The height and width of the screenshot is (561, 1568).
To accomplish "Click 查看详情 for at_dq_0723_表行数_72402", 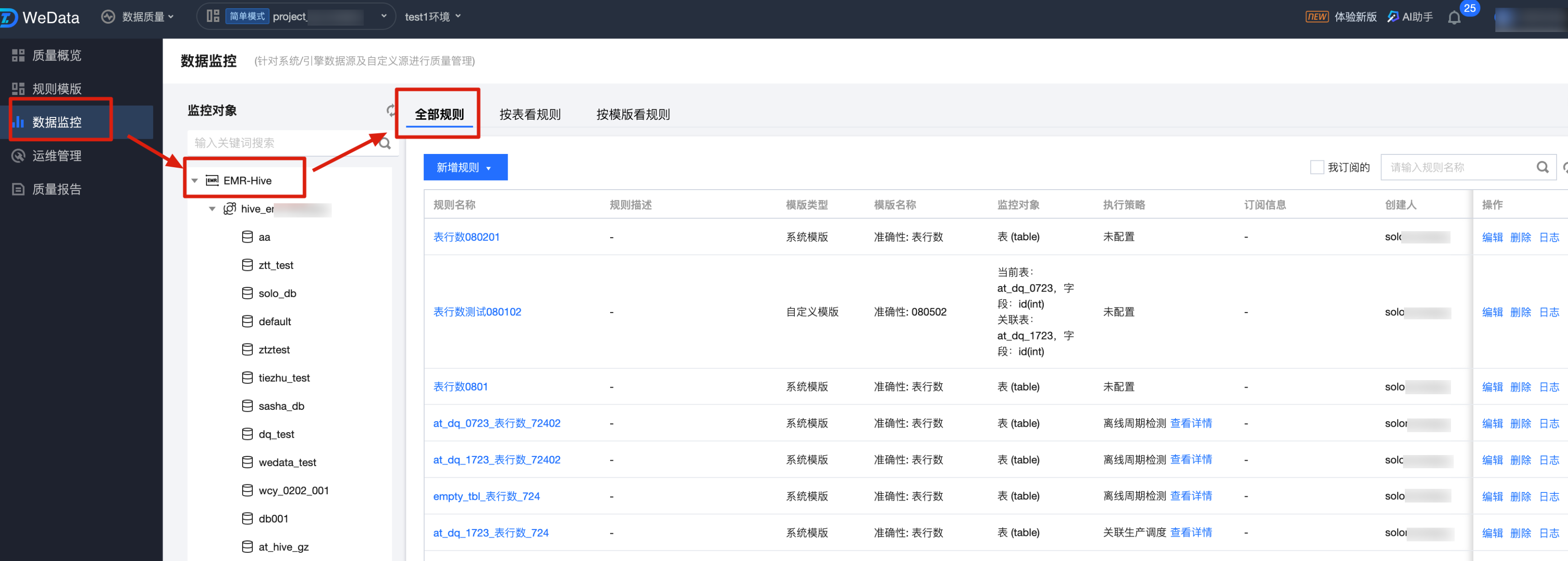I will click(x=1191, y=423).
